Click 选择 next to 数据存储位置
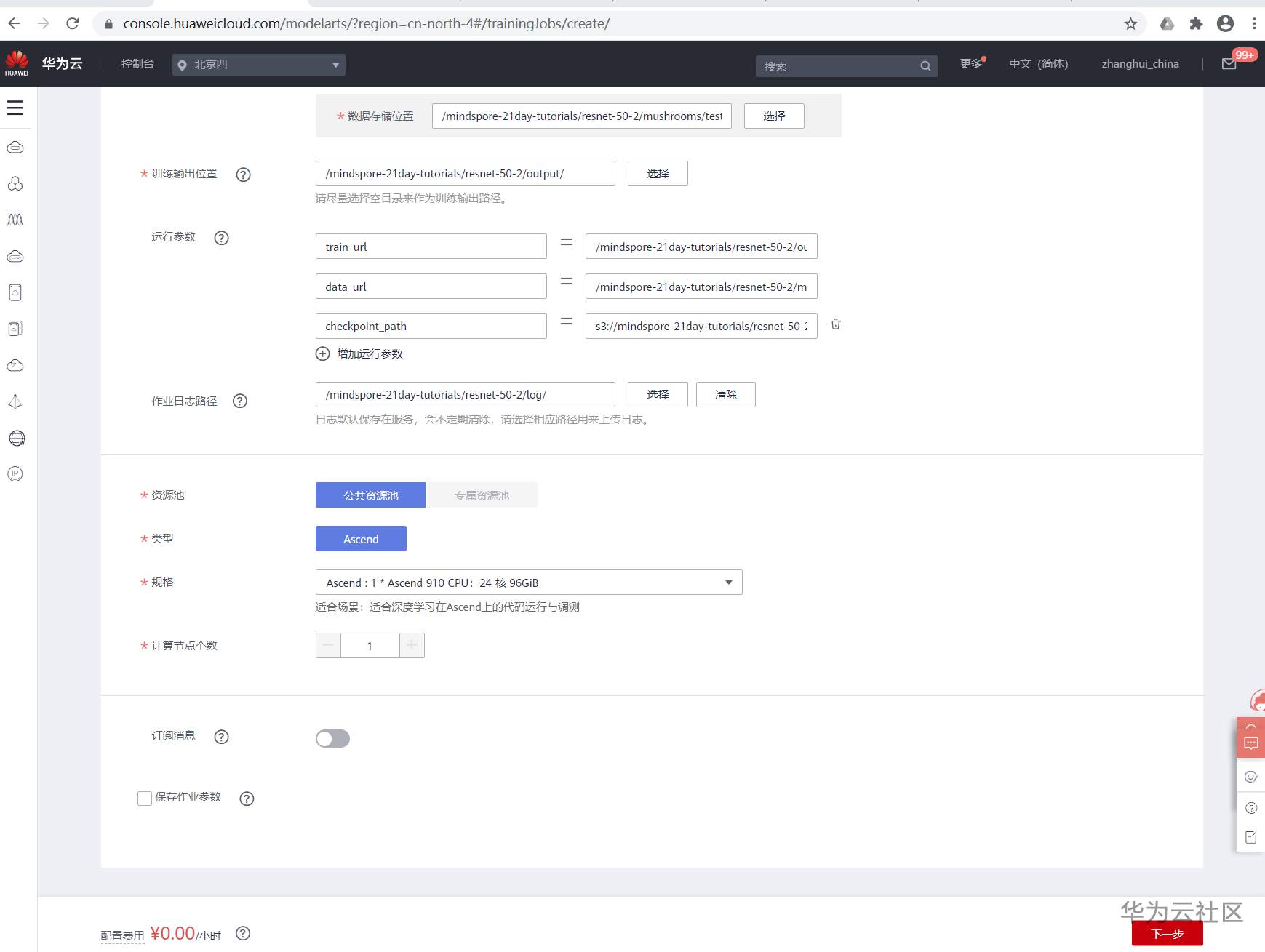1265x952 pixels. pos(774,116)
